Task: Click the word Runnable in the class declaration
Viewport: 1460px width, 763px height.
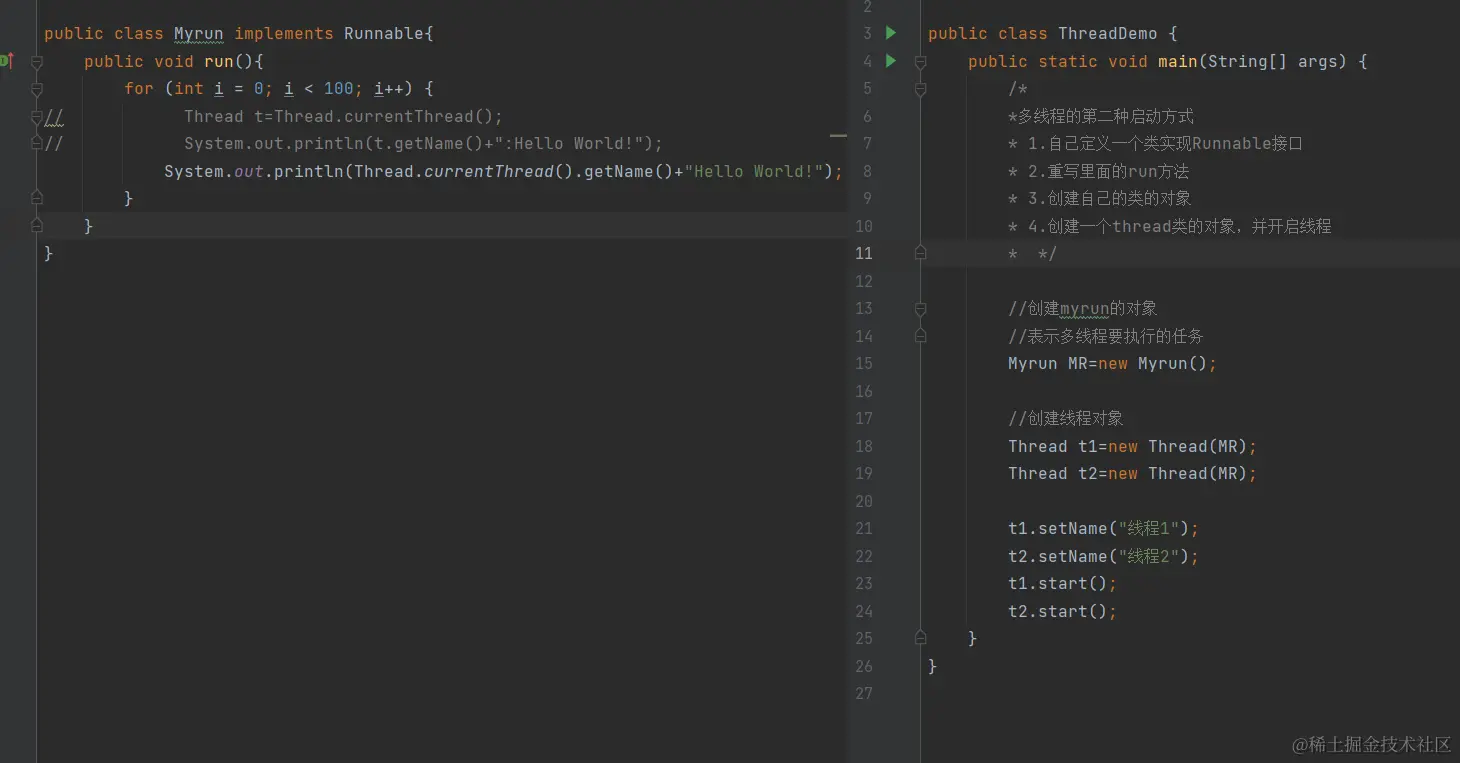Action: tap(384, 34)
